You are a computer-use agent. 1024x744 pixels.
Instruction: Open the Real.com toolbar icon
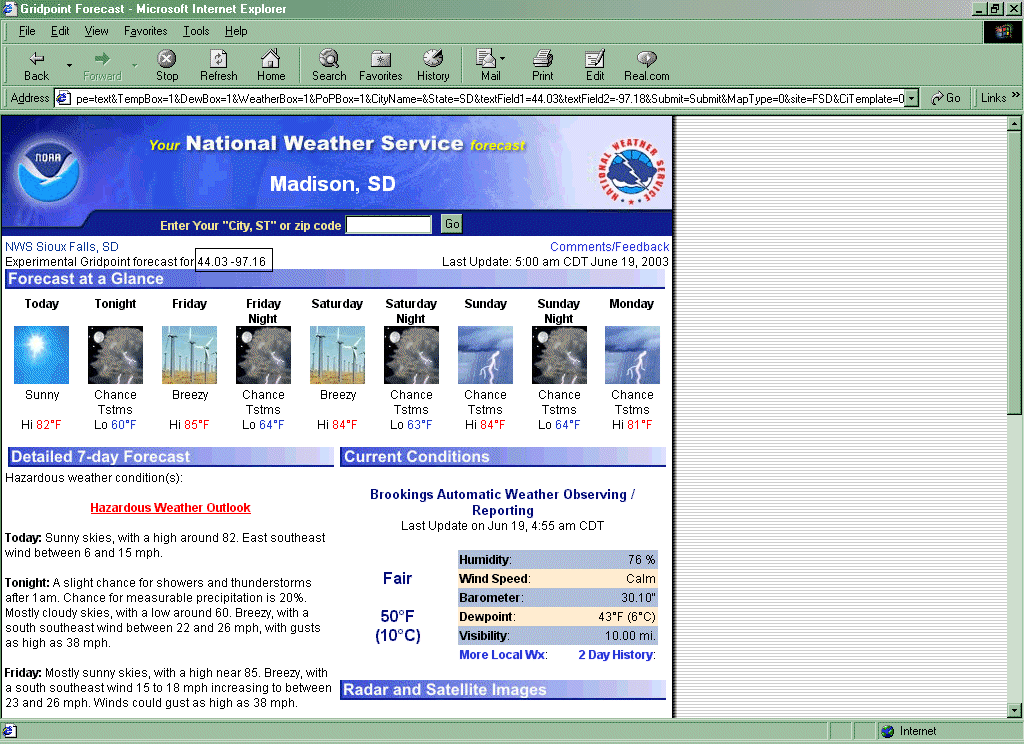647,59
